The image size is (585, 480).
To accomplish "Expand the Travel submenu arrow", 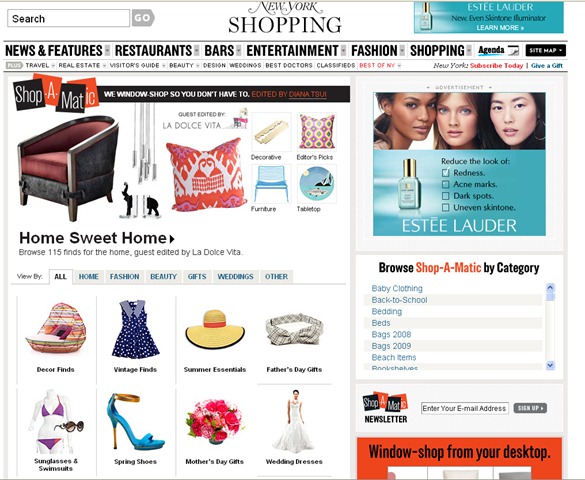I will 53,66.
